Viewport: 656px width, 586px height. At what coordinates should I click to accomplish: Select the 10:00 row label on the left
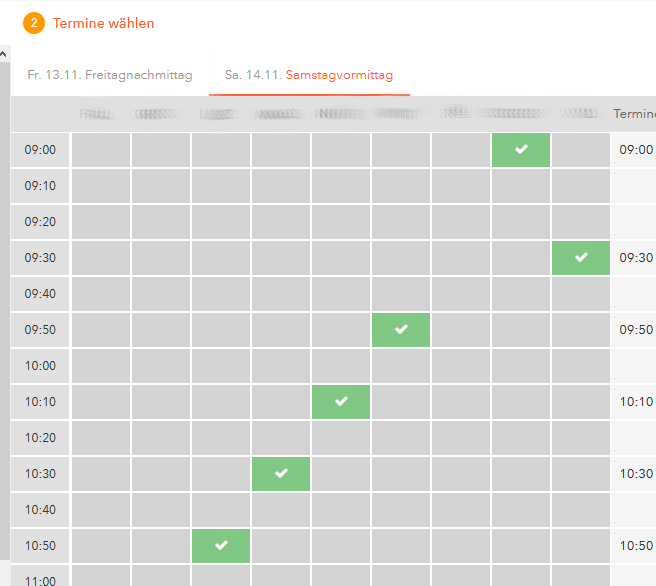(x=40, y=366)
